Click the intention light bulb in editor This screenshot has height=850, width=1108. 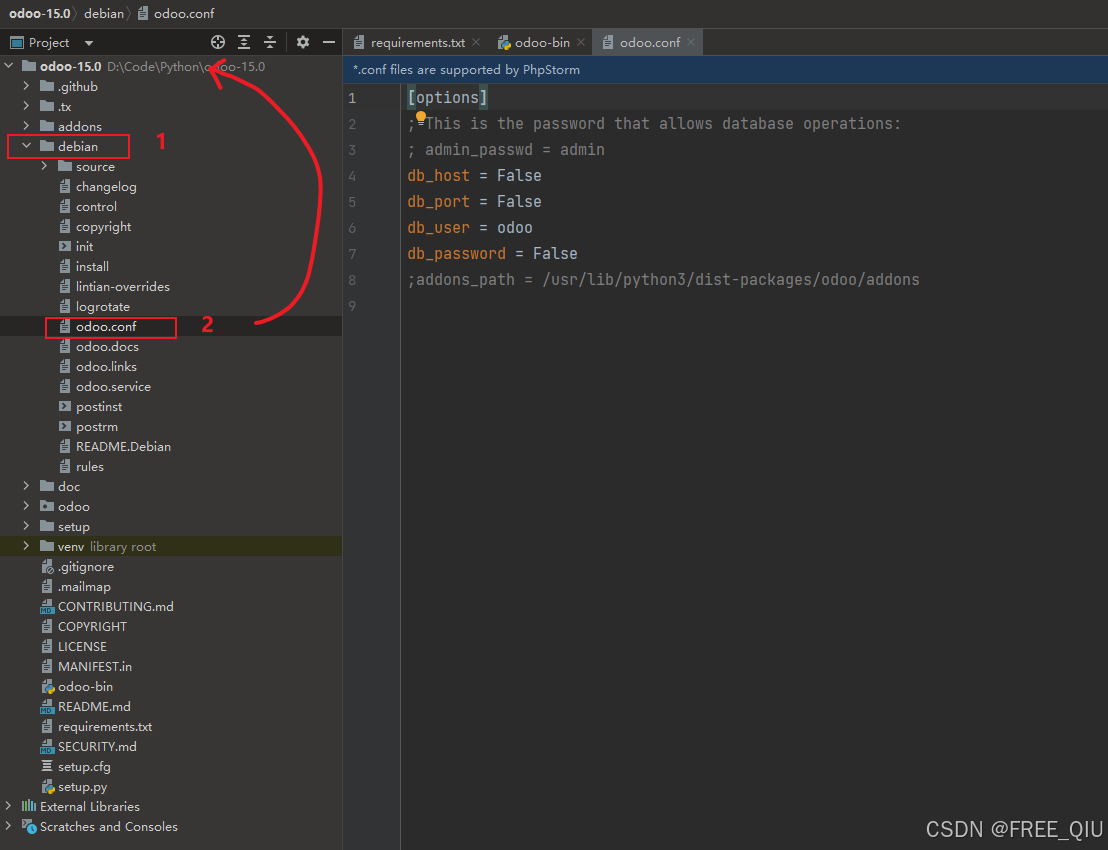[x=420, y=117]
